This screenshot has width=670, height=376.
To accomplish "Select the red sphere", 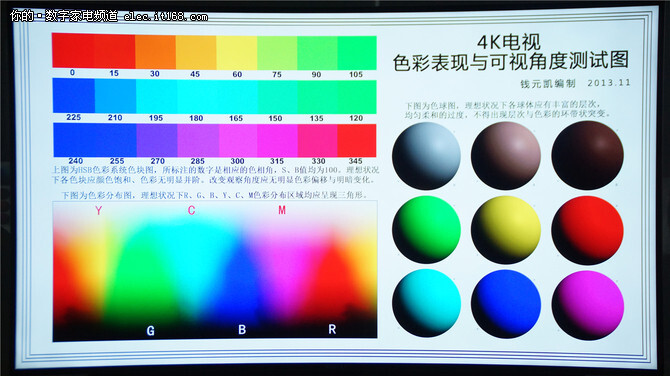I will pyautogui.click(x=588, y=230).
